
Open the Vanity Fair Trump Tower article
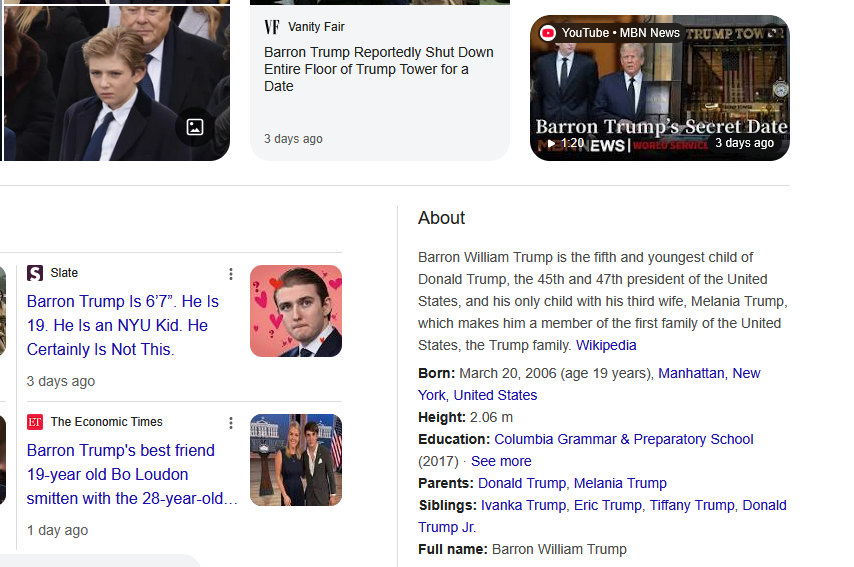pyautogui.click(x=378, y=69)
